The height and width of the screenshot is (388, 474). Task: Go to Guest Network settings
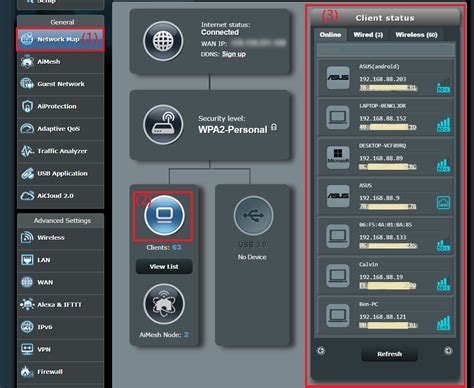60,84
